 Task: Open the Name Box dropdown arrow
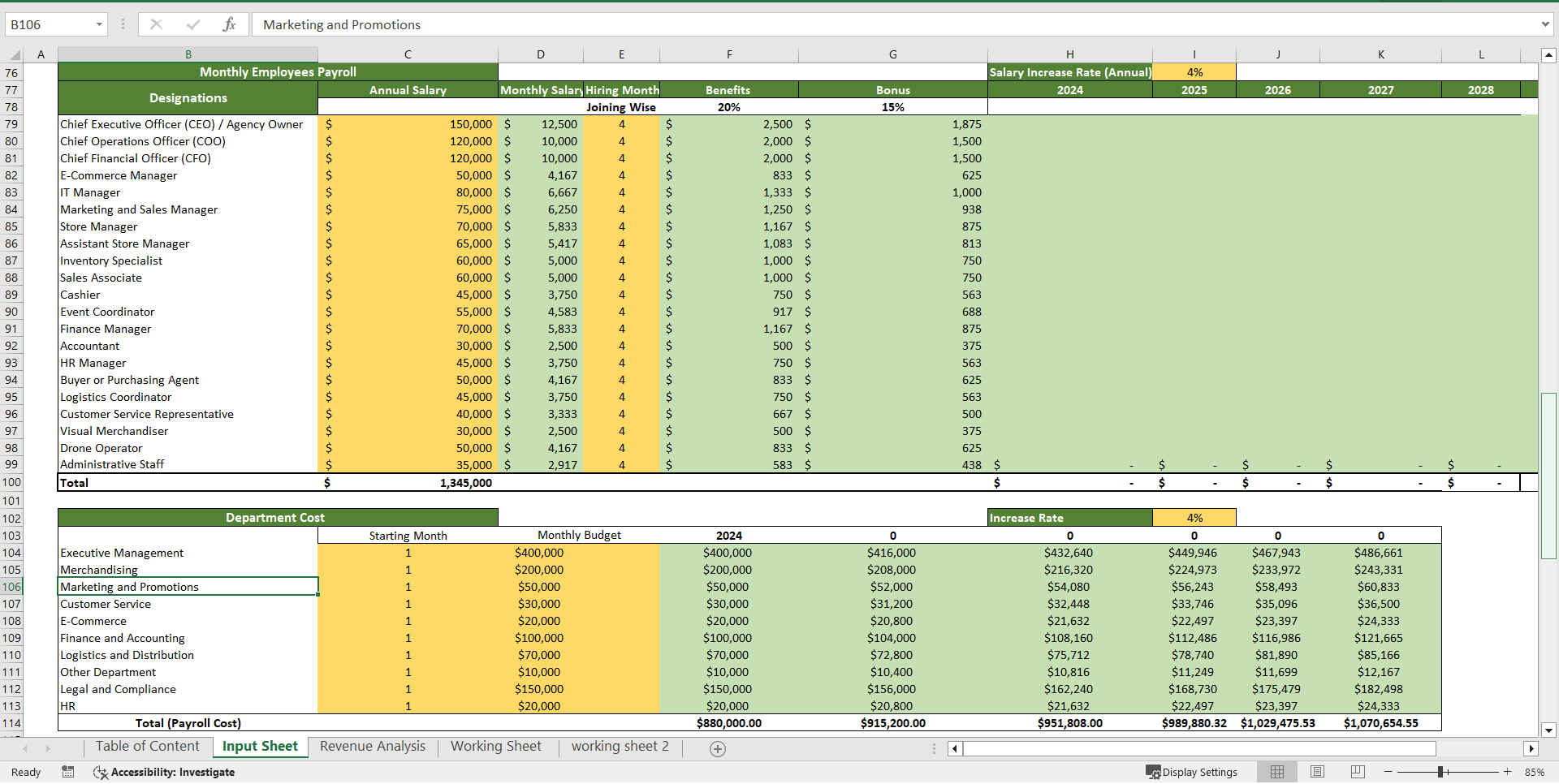tap(99, 24)
